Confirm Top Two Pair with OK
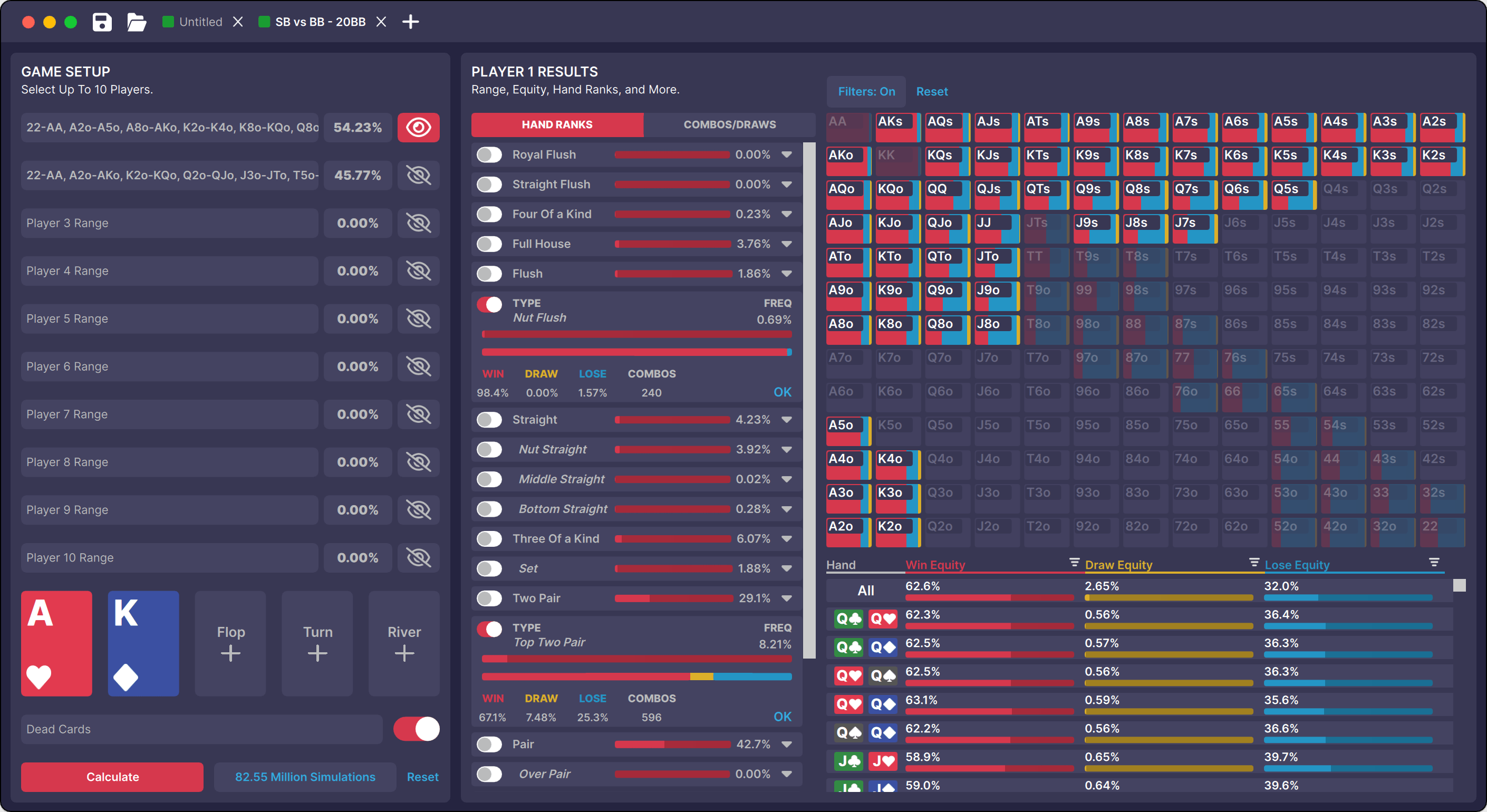The image size is (1487, 812). pos(782,717)
